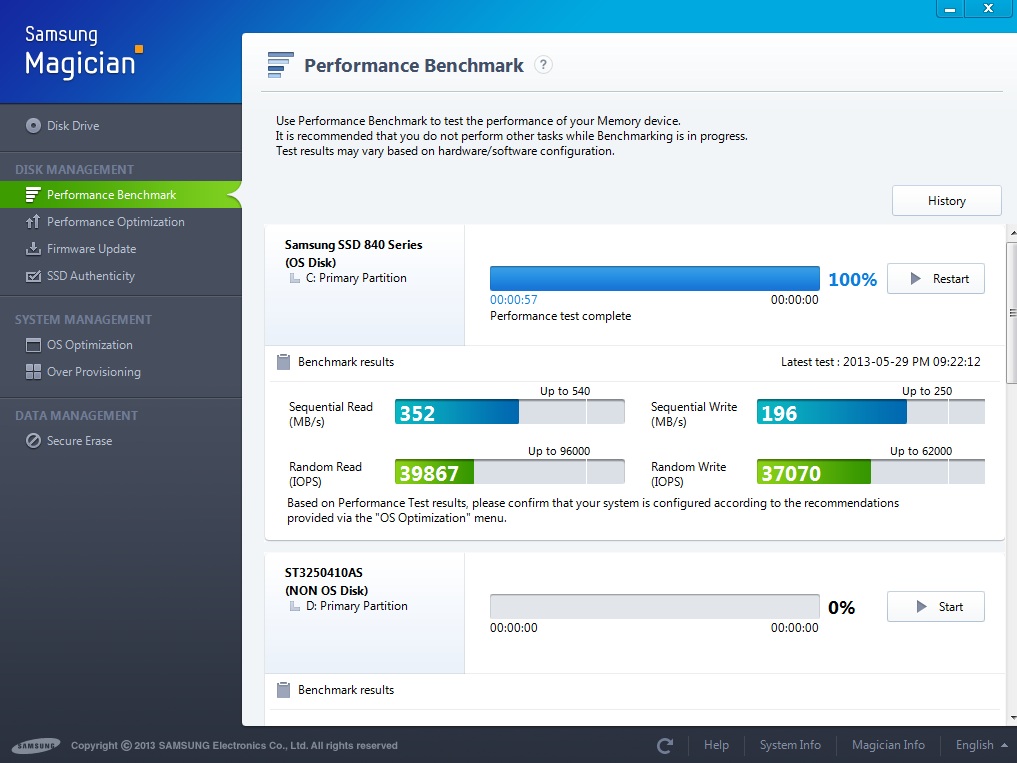The width and height of the screenshot is (1017, 763).
Task: Click the Random Read 39867 bar
Action: 510,472
